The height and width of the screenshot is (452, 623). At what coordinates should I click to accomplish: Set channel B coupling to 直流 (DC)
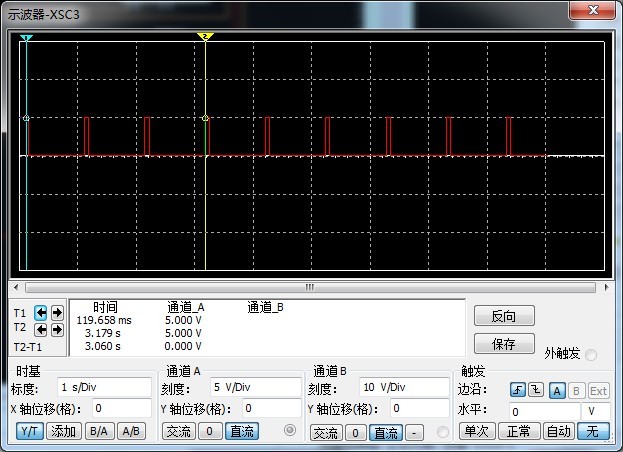point(386,433)
